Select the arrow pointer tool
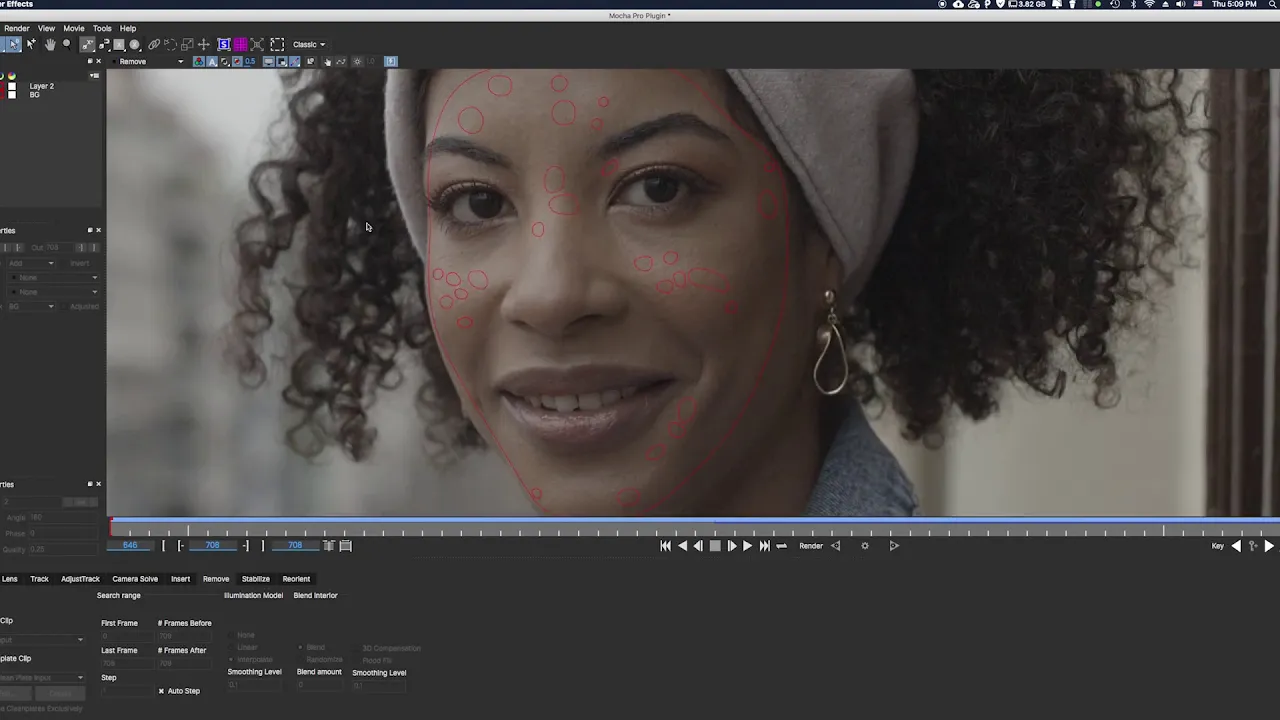Image resolution: width=1280 pixels, height=720 pixels. point(14,44)
